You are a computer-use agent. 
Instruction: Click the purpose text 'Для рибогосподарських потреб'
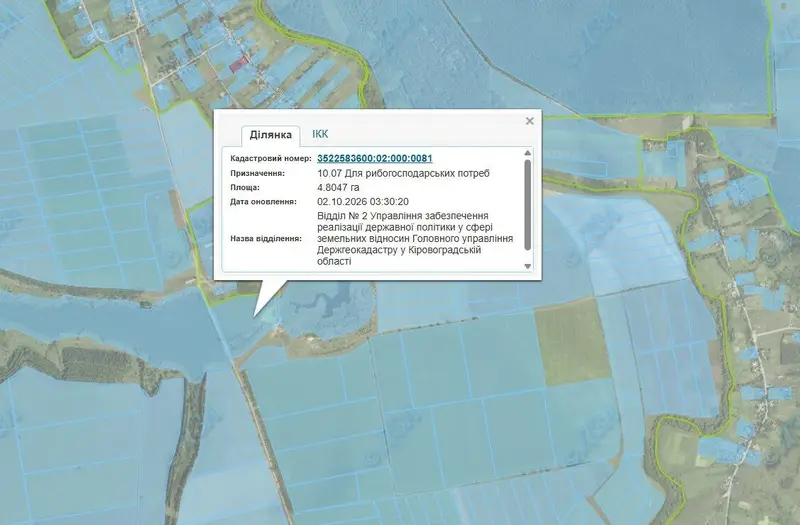(x=417, y=173)
